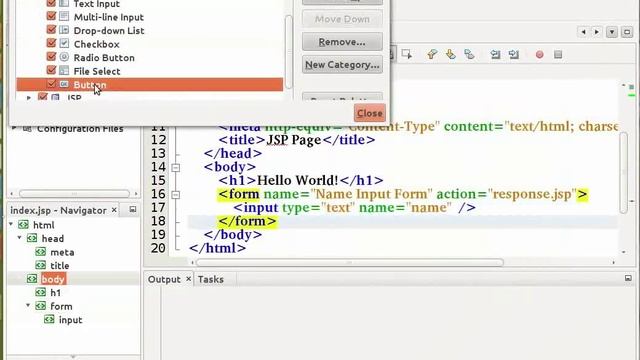Image resolution: width=640 pixels, height=360 pixels.
Task: Switch to the index.jsp - Navigator tab
Action: [x=58, y=210]
